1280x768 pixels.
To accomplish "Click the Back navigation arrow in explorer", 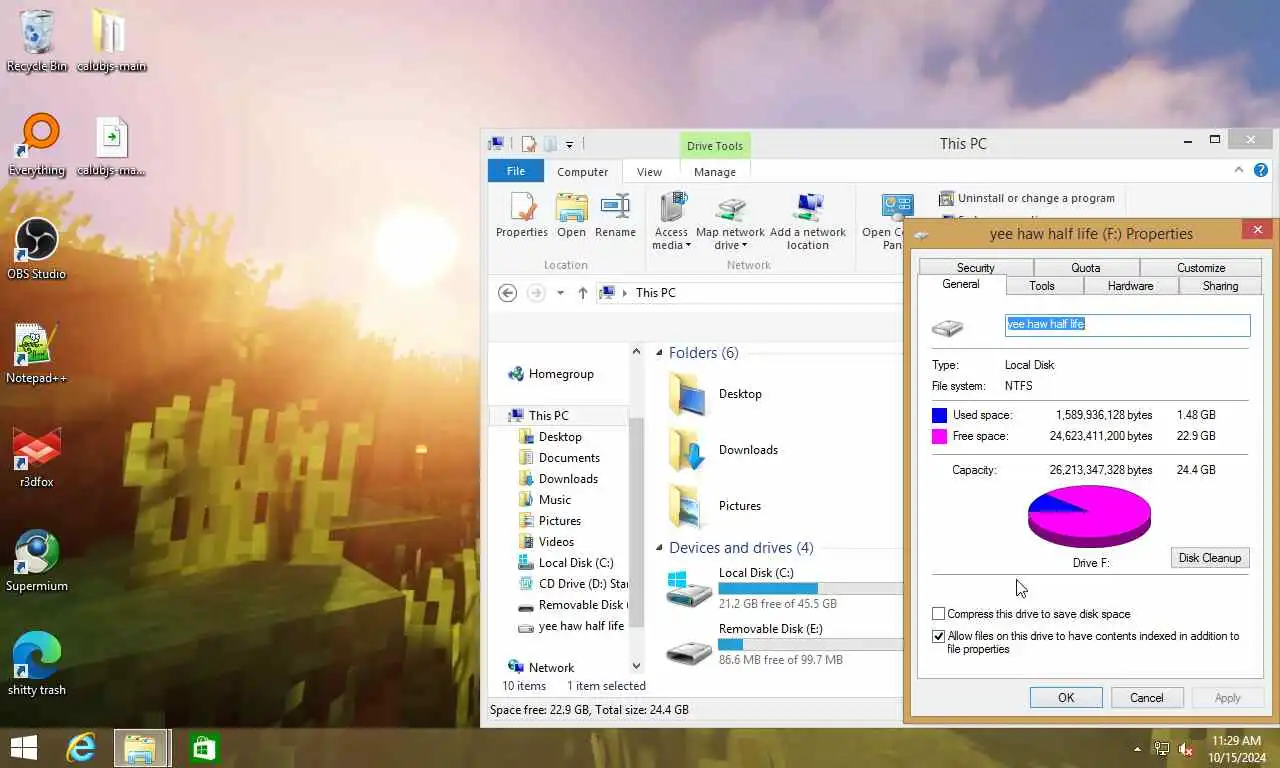I will 507,293.
